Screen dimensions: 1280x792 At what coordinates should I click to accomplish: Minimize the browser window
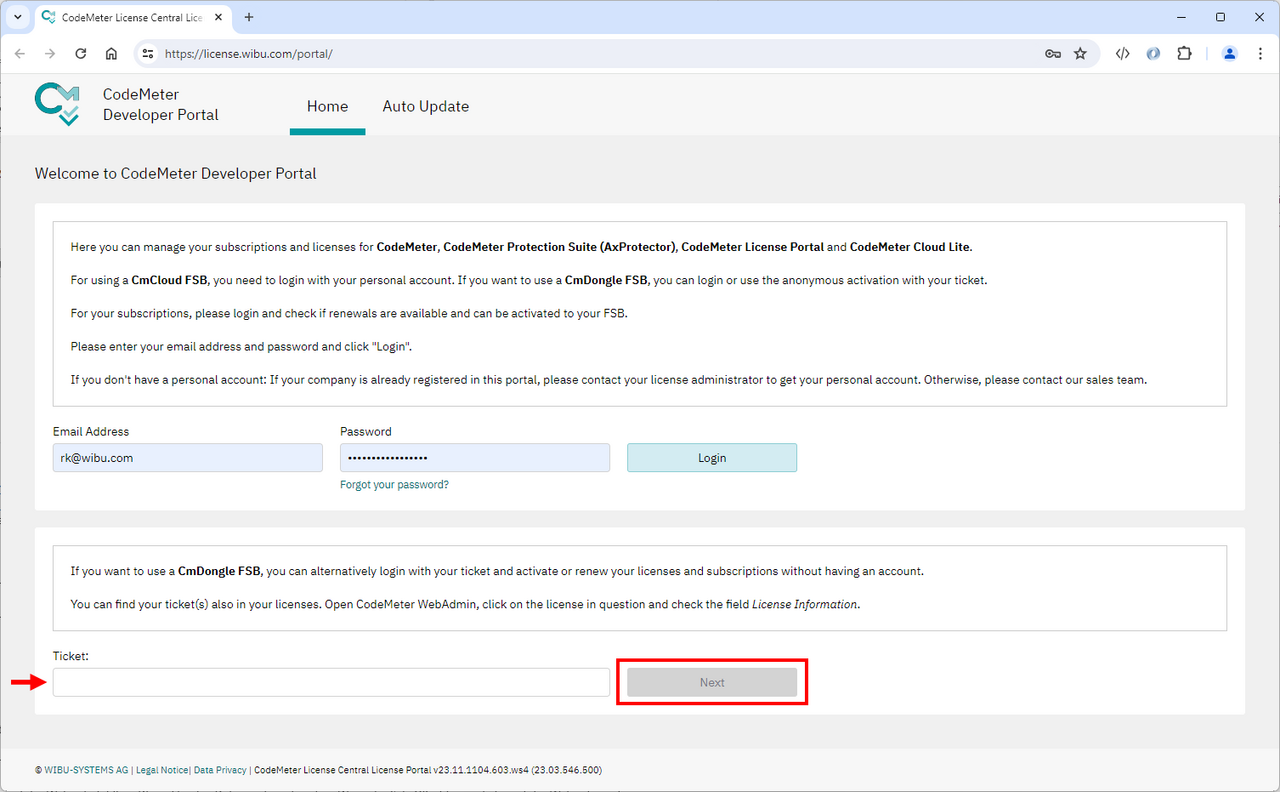click(x=1181, y=17)
